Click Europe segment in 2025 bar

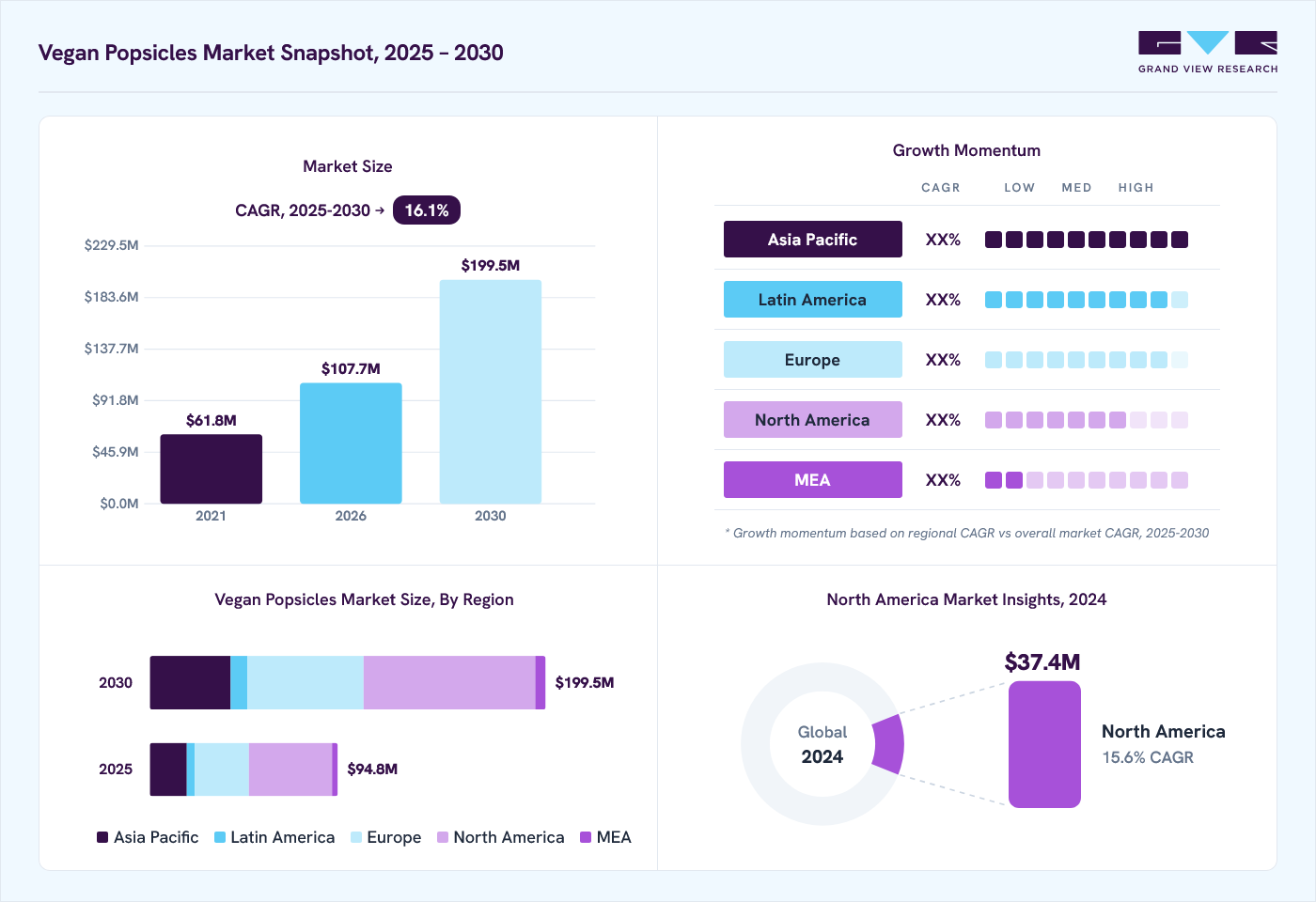tap(222, 770)
